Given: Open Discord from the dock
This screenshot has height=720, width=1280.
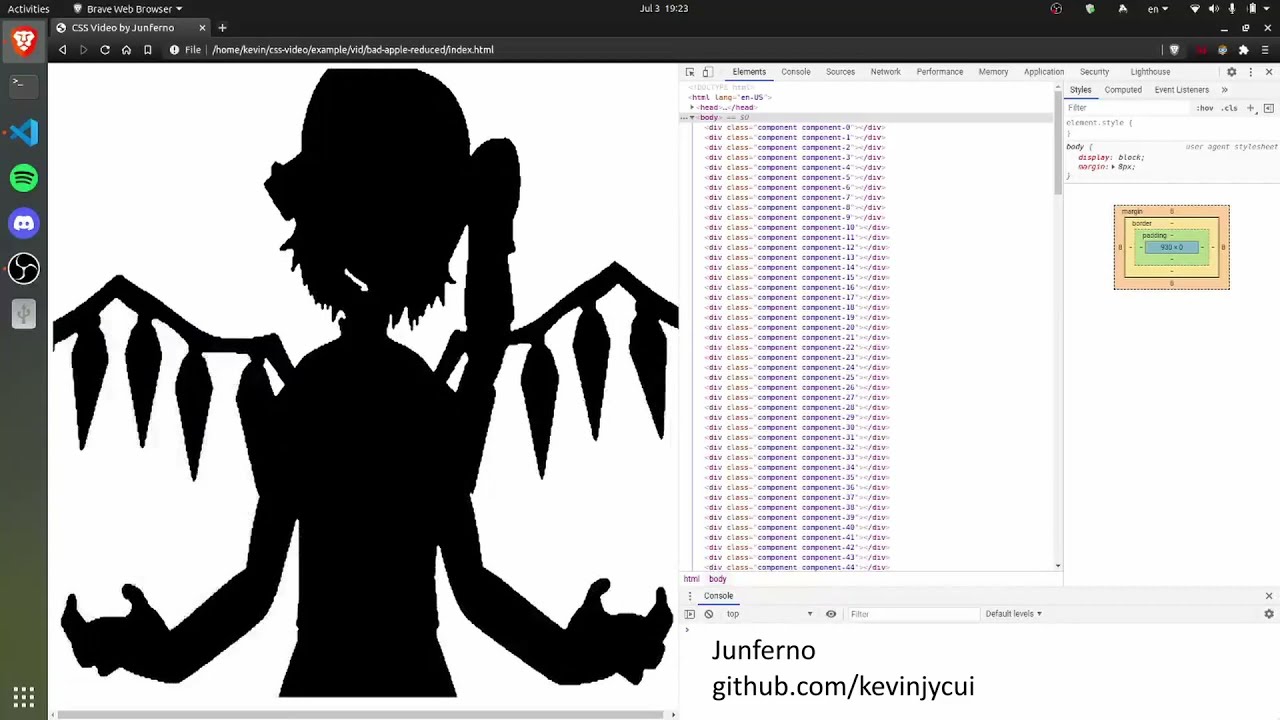Looking at the screenshot, I should coord(24,223).
